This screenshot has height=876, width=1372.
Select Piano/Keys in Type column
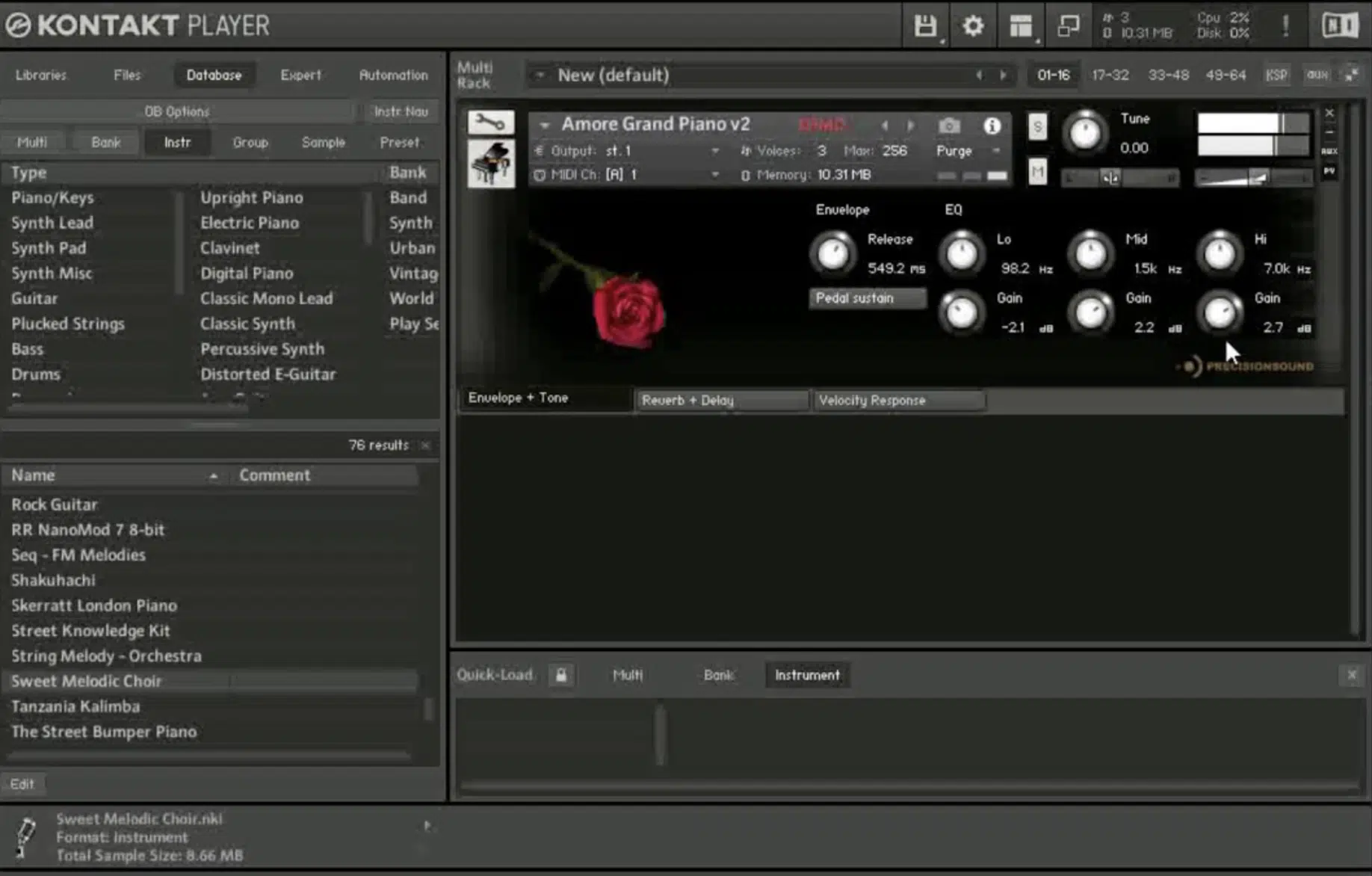click(x=52, y=198)
